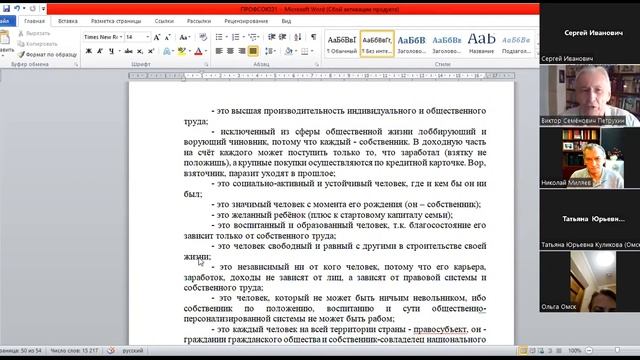Screen dimensions: 640x360
Task: Open the undo history dropdown arrow
Action: point(24,9)
